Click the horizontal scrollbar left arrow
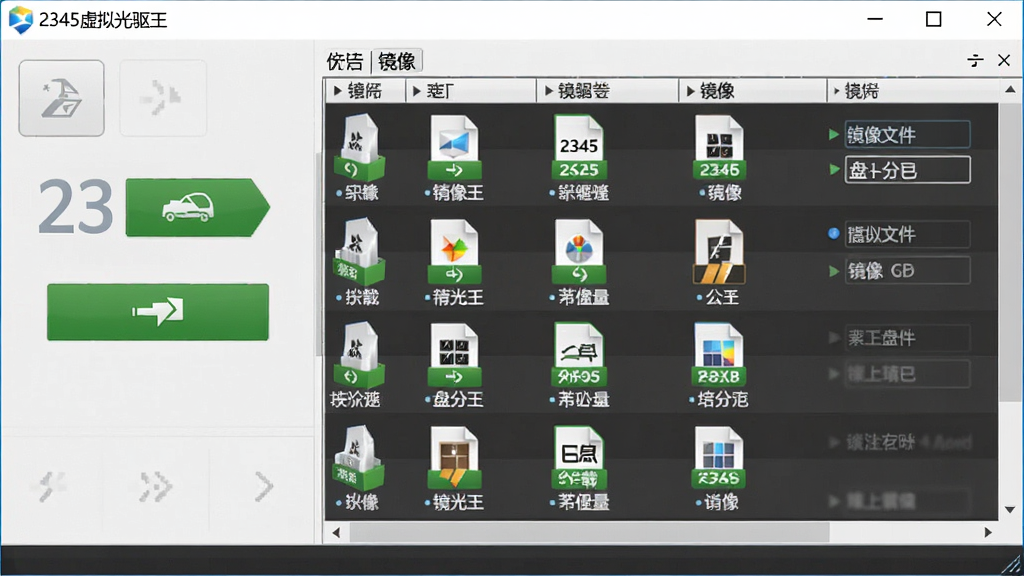This screenshot has width=1024, height=576. click(336, 532)
